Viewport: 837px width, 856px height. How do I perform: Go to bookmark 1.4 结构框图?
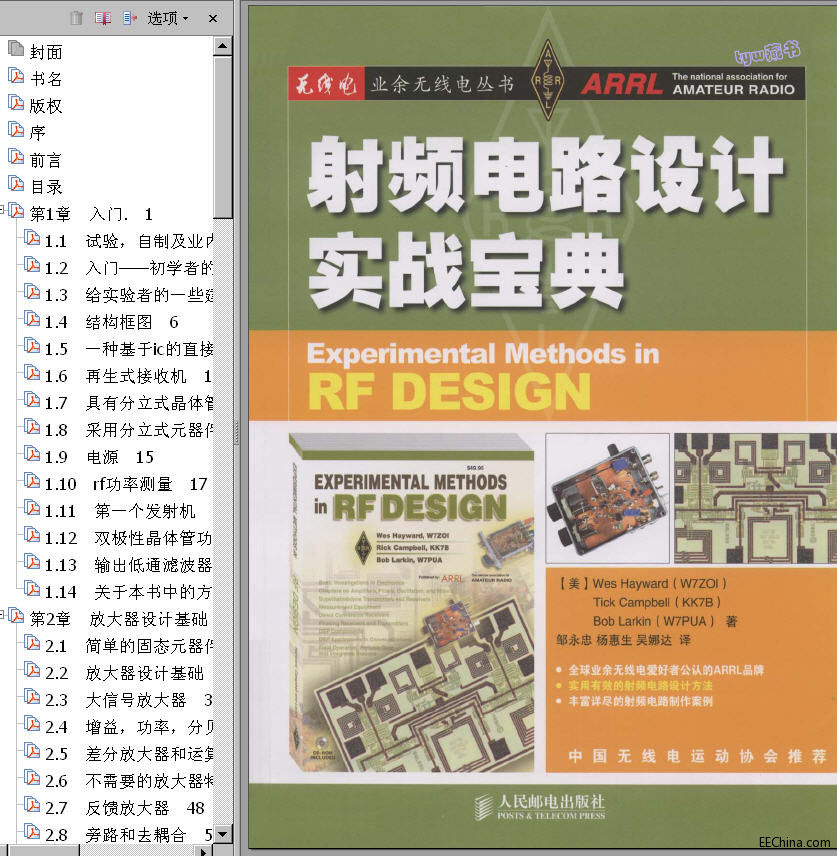coord(112,322)
